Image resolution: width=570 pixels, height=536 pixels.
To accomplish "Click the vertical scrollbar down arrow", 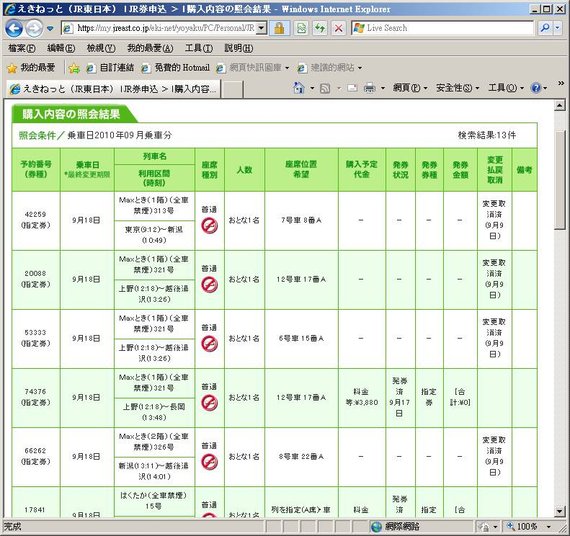I will point(559,511).
